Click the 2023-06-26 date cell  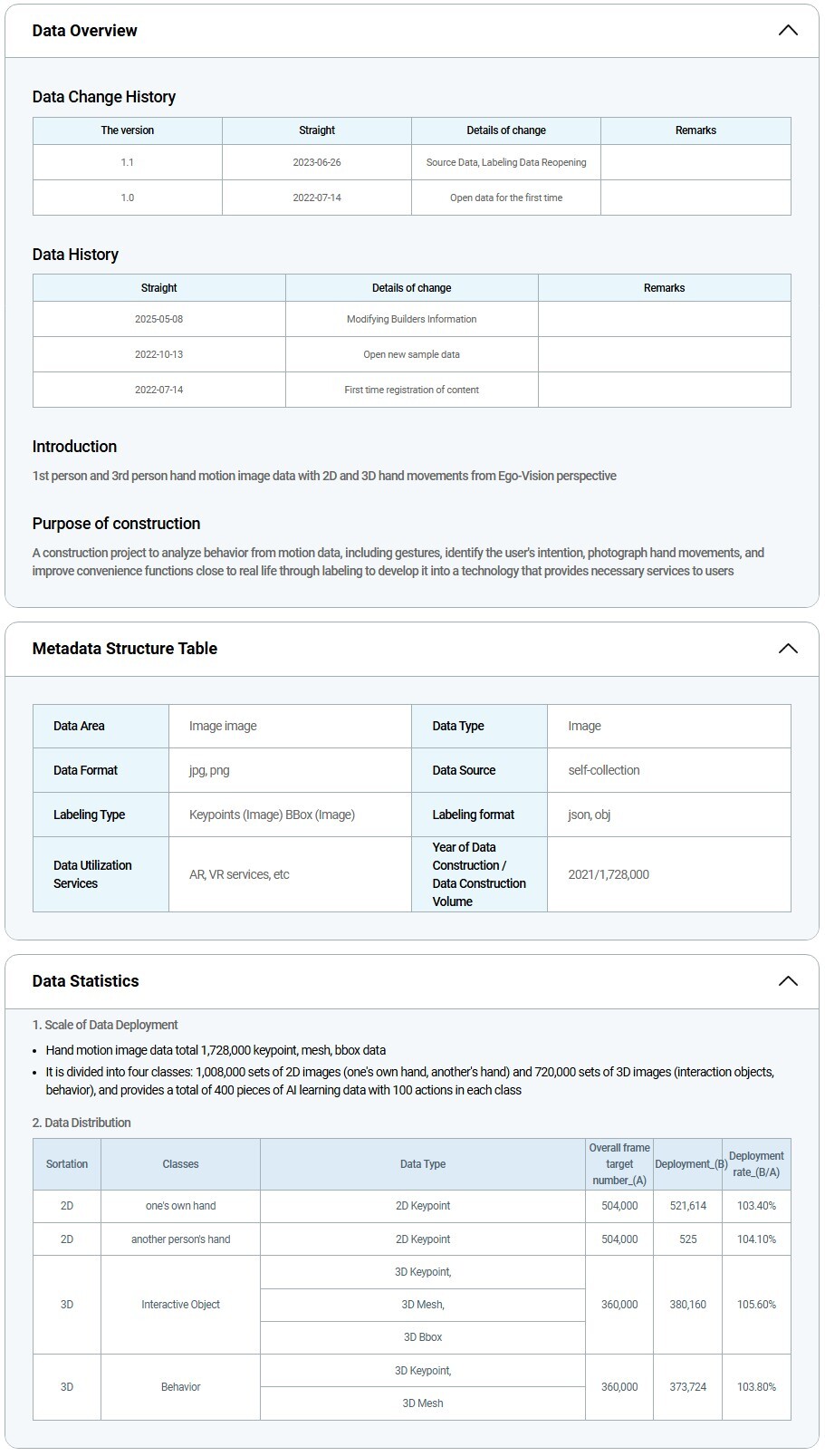[317, 162]
